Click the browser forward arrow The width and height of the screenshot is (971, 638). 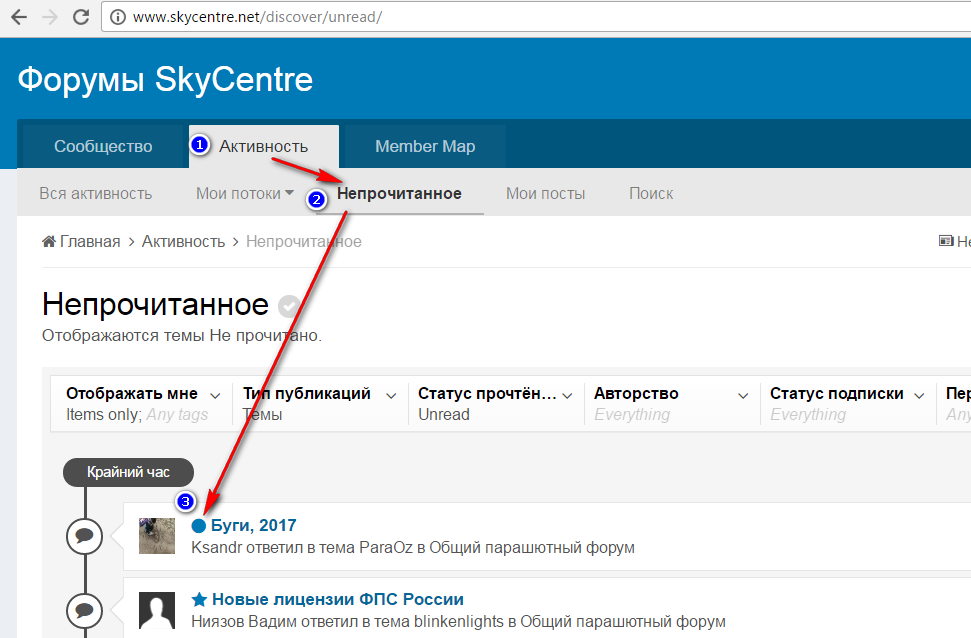pyautogui.click(x=50, y=17)
